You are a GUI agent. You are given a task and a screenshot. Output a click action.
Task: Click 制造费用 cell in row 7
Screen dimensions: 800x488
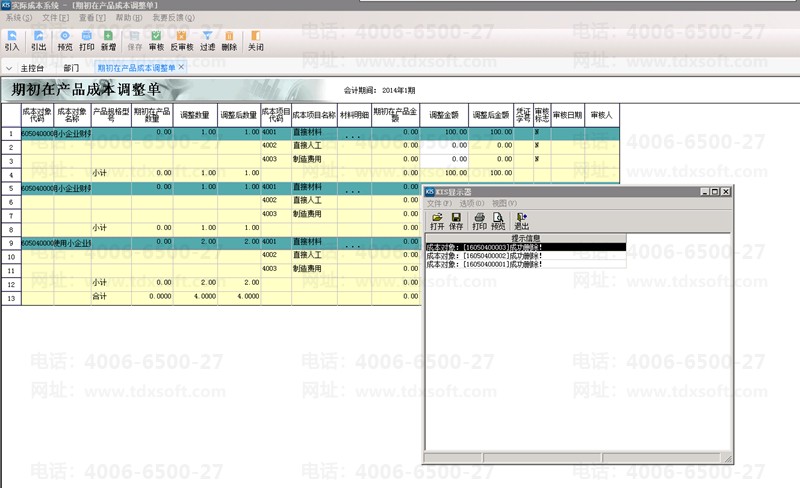point(314,214)
